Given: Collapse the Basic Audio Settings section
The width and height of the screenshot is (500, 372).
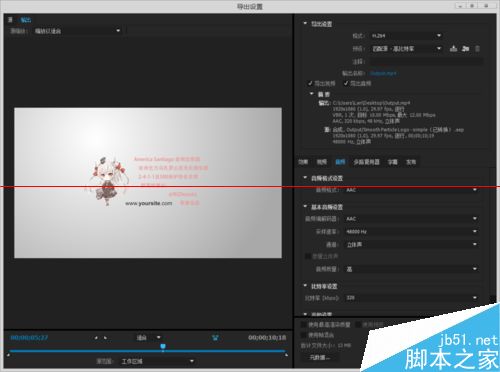Looking at the screenshot, I should tap(305, 207).
